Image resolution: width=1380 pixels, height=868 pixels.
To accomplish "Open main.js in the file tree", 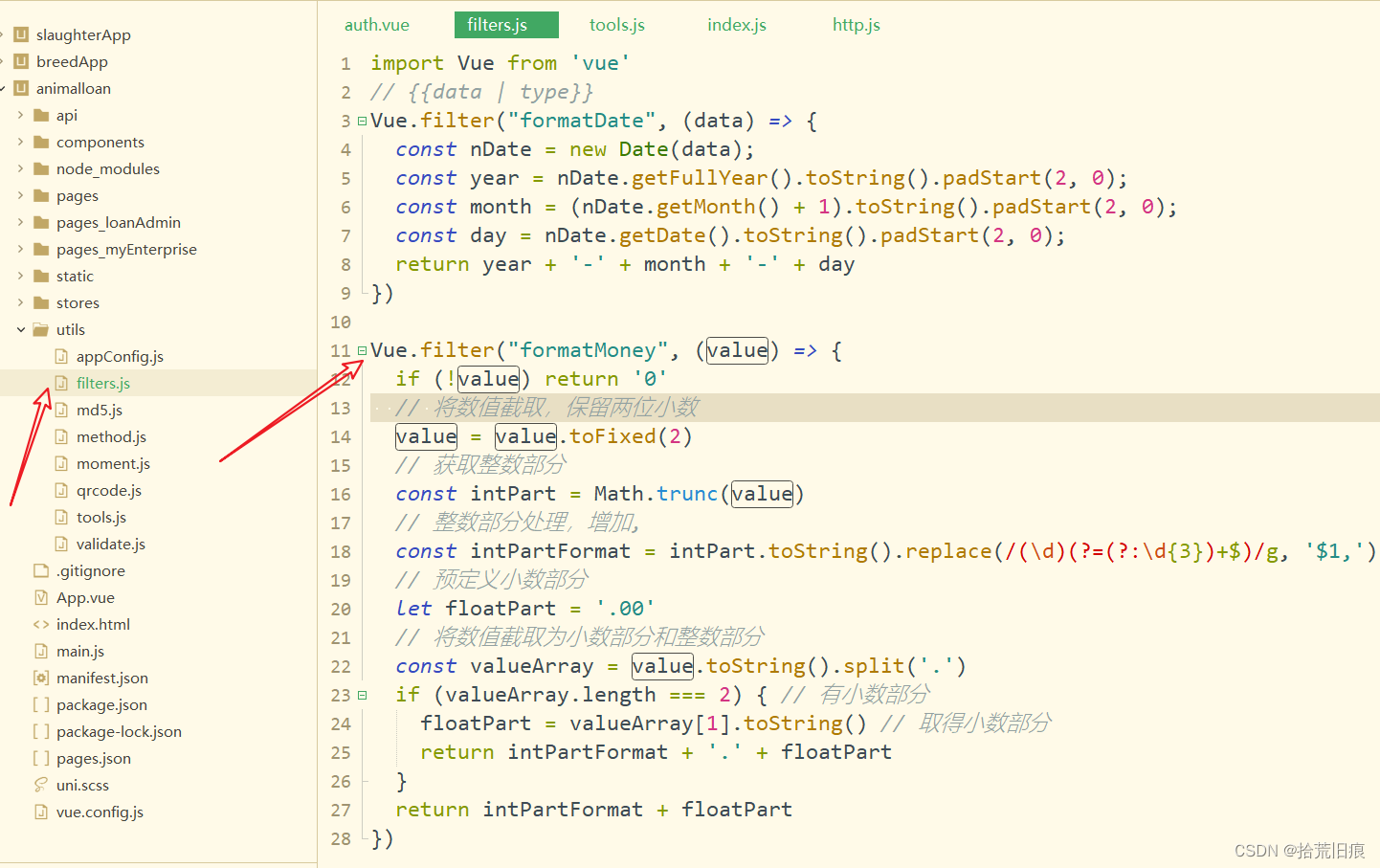I will [80, 651].
